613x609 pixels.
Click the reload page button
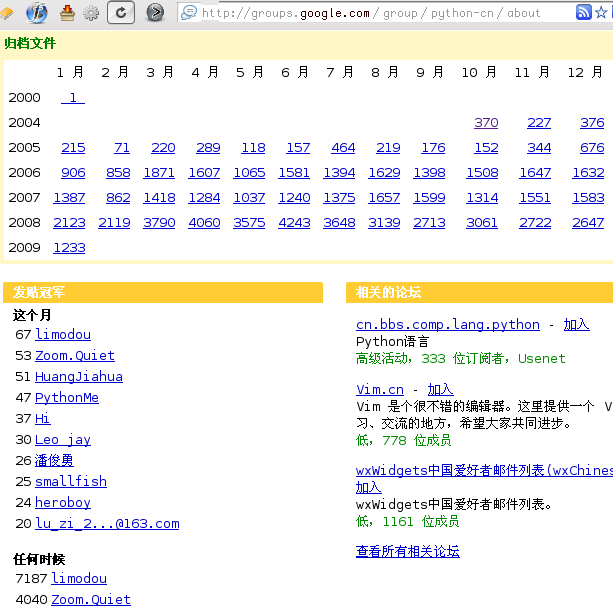121,13
